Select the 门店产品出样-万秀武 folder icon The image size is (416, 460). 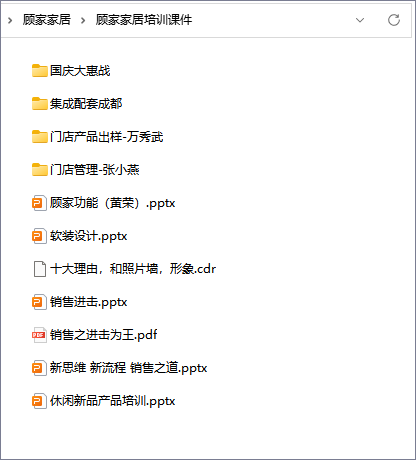click(39, 137)
